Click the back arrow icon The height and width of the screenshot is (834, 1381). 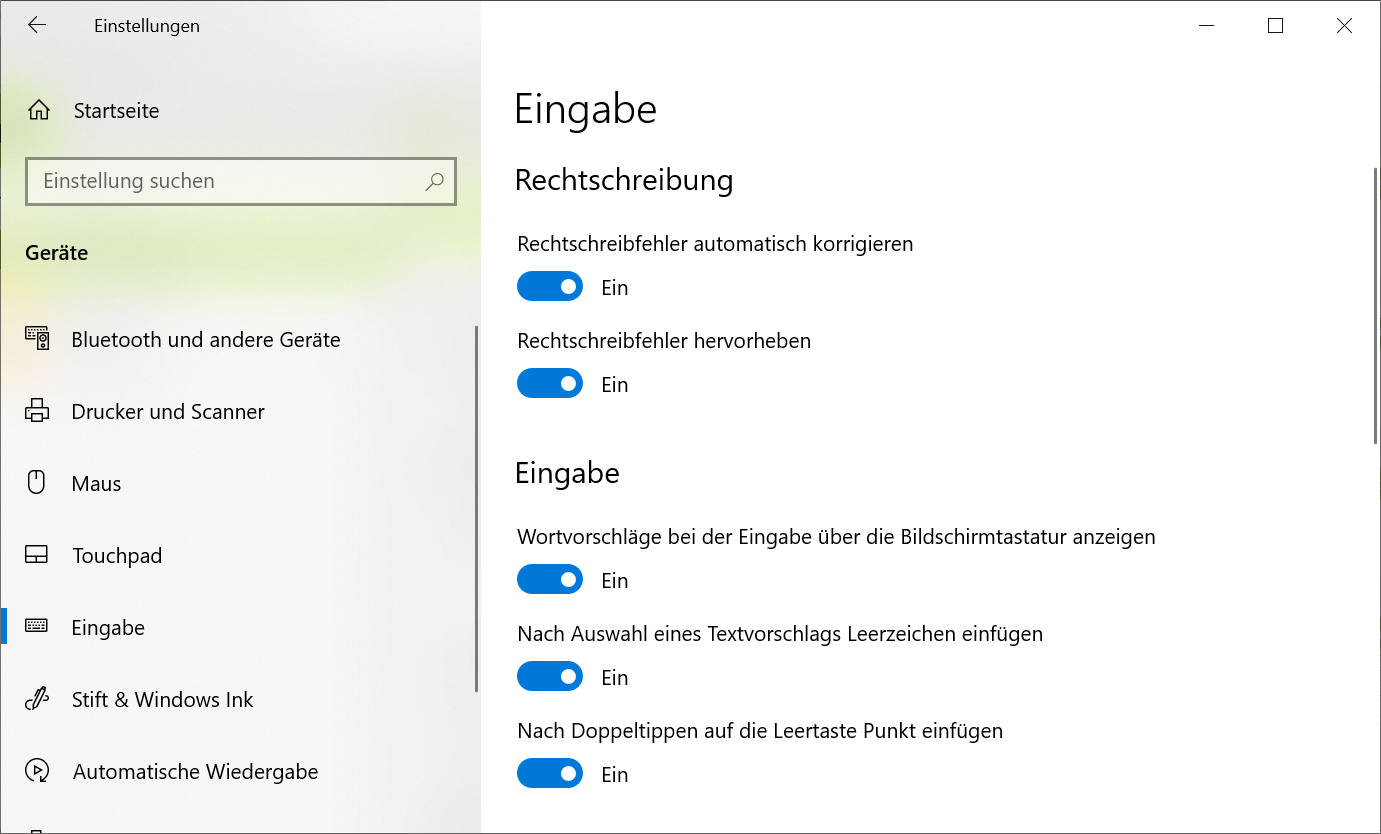(x=37, y=26)
